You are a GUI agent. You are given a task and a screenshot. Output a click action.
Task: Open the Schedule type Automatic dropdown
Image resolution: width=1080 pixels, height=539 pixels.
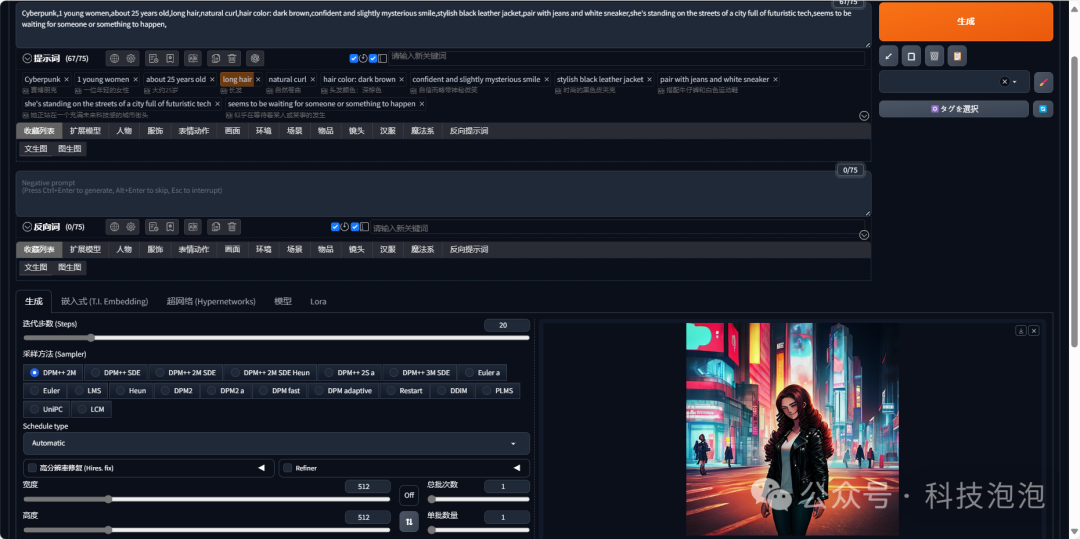(x=276, y=443)
